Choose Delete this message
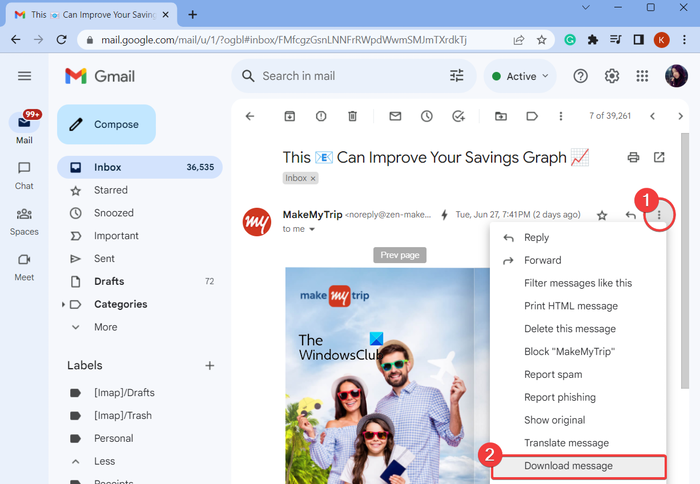700x484 pixels. 578,329
